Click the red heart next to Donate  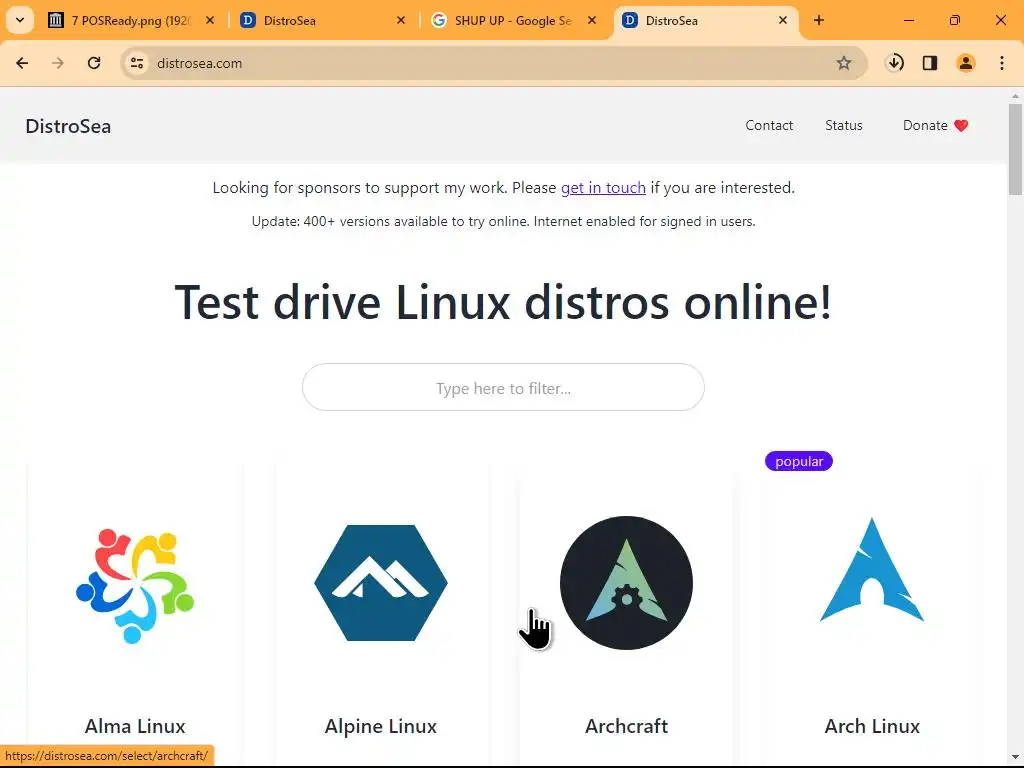coord(961,125)
